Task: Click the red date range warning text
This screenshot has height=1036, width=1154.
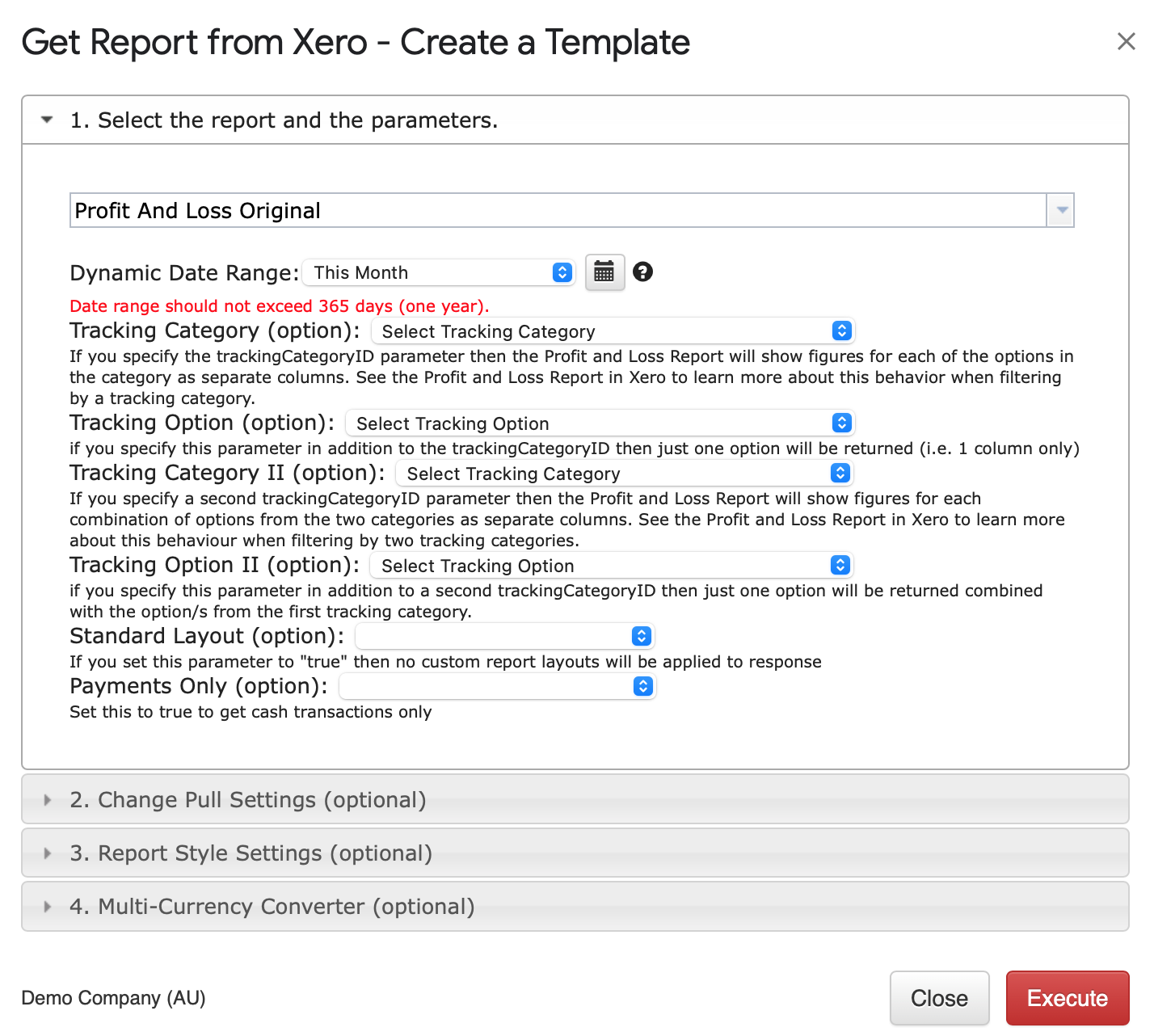Action: click(280, 306)
